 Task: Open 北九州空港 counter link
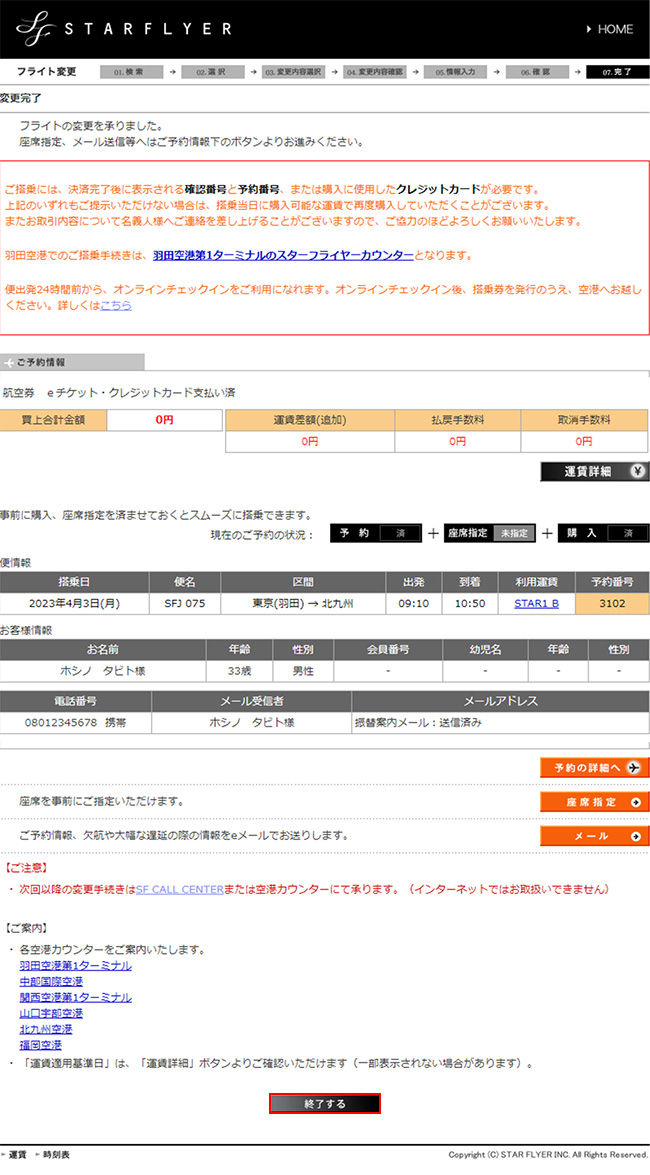(45, 1029)
